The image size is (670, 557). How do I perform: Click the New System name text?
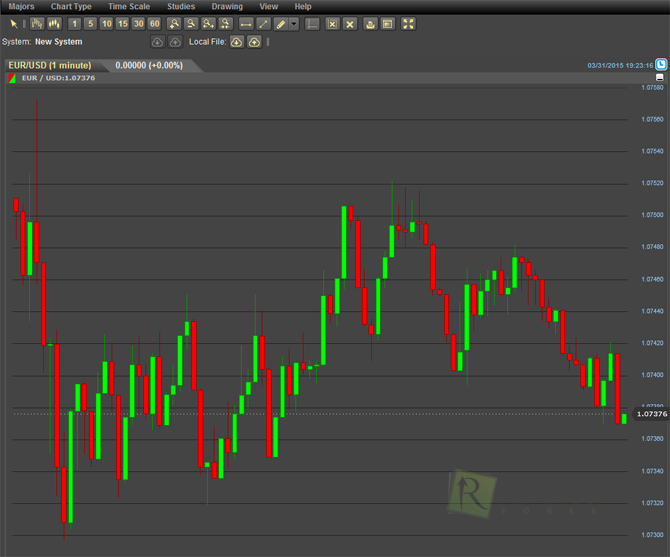tap(59, 42)
